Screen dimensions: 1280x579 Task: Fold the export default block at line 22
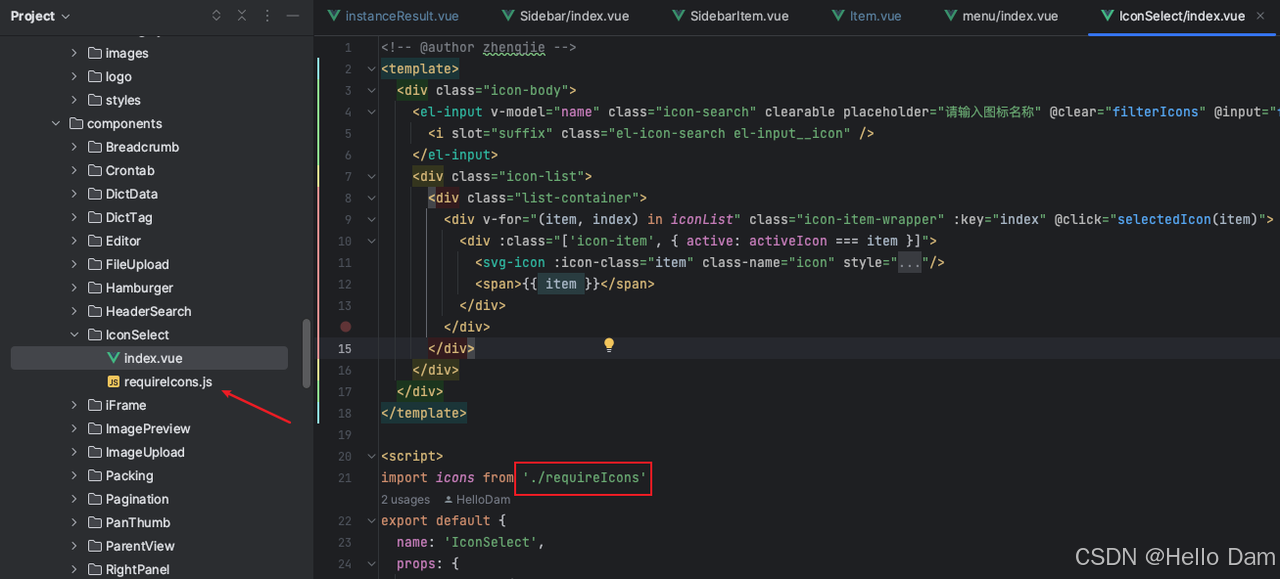point(372,521)
